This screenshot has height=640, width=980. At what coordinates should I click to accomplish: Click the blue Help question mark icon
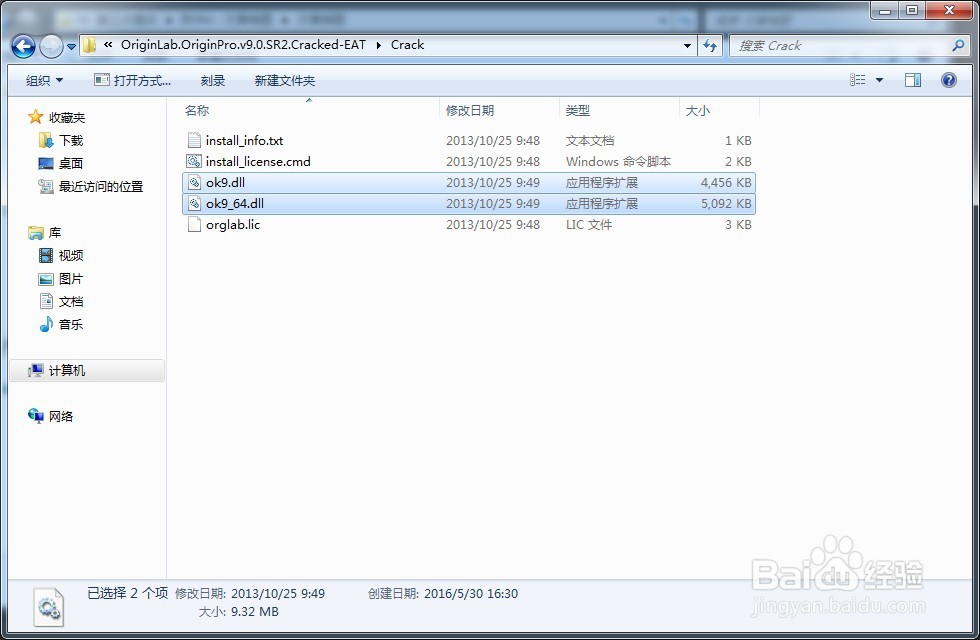pos(948,80)
